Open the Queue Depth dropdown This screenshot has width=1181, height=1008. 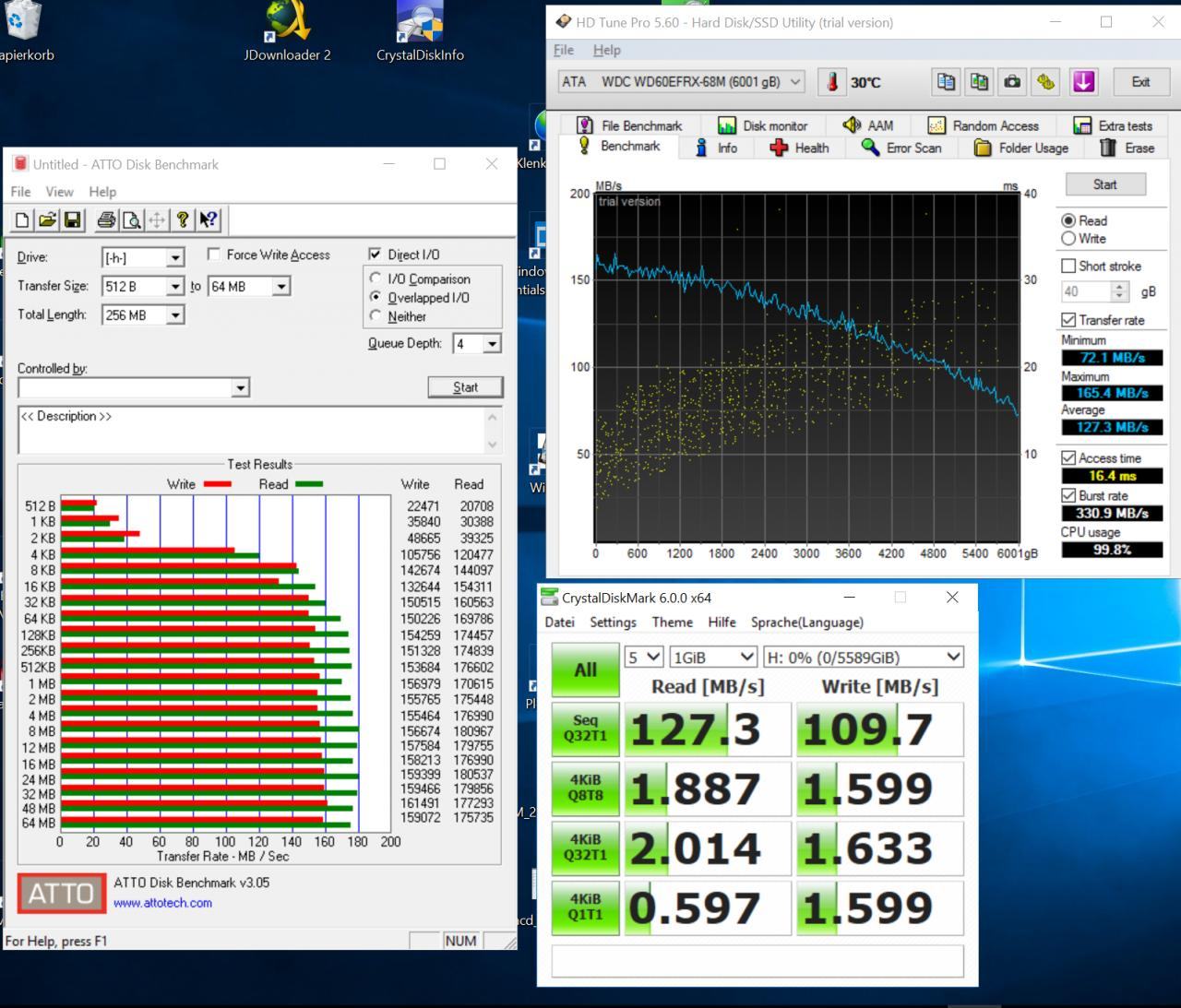point(477,344)
